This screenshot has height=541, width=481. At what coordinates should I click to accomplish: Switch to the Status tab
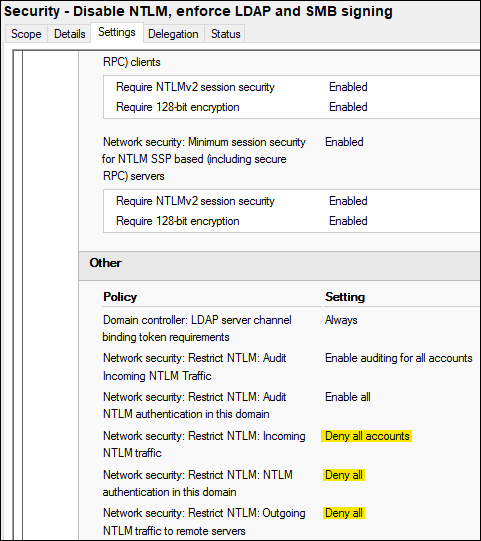[x=225, y=34]
